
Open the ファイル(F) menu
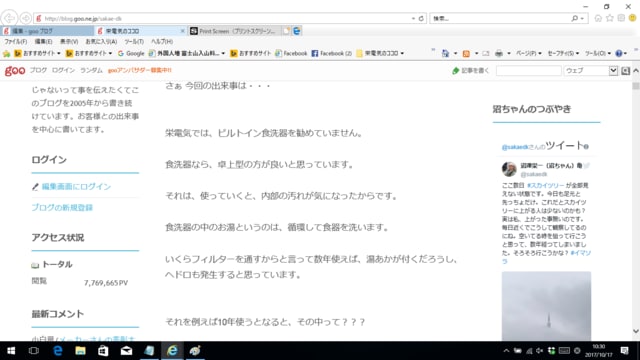click(16, 42)
